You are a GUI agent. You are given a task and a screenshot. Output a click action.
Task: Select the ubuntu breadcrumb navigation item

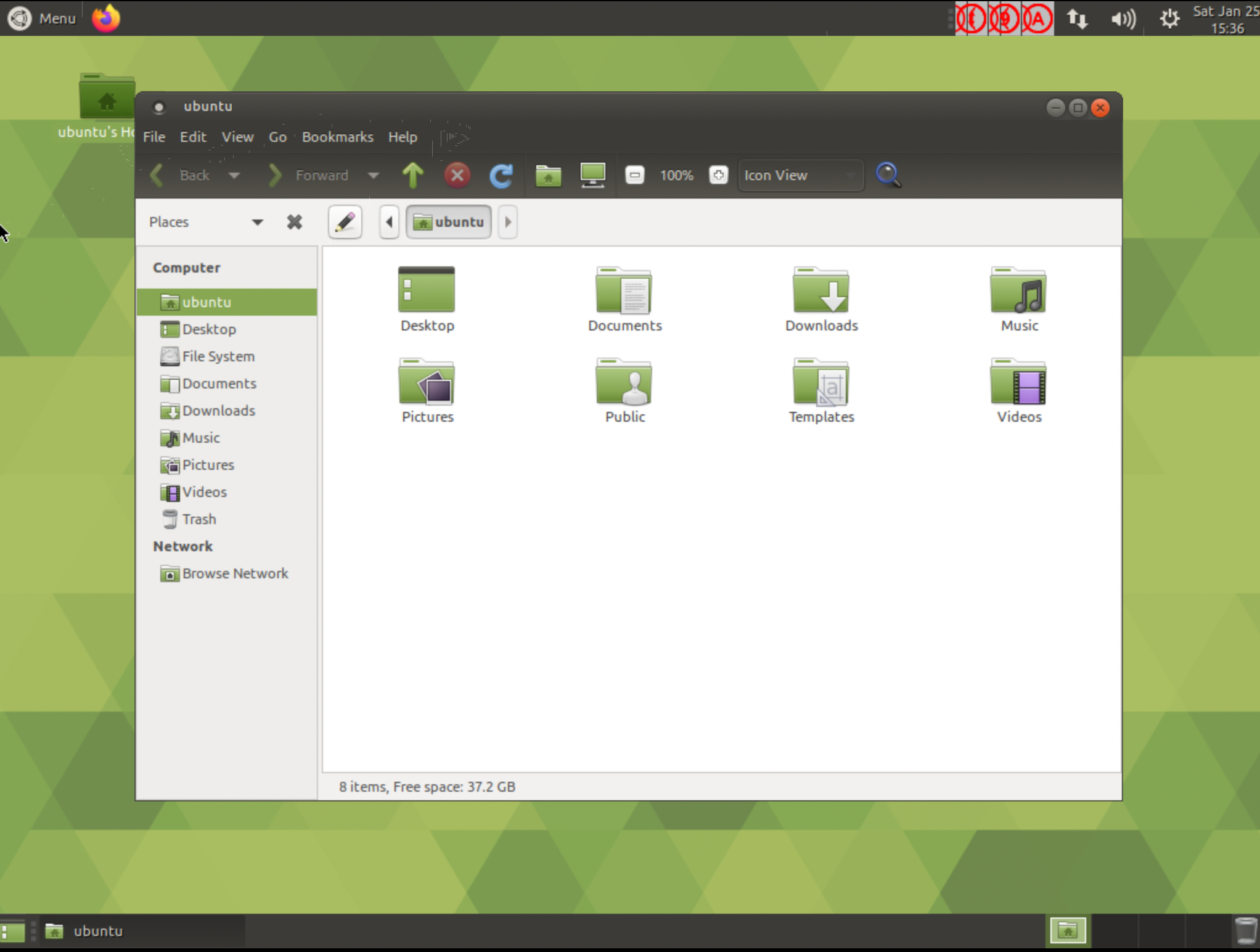[449, 221]
